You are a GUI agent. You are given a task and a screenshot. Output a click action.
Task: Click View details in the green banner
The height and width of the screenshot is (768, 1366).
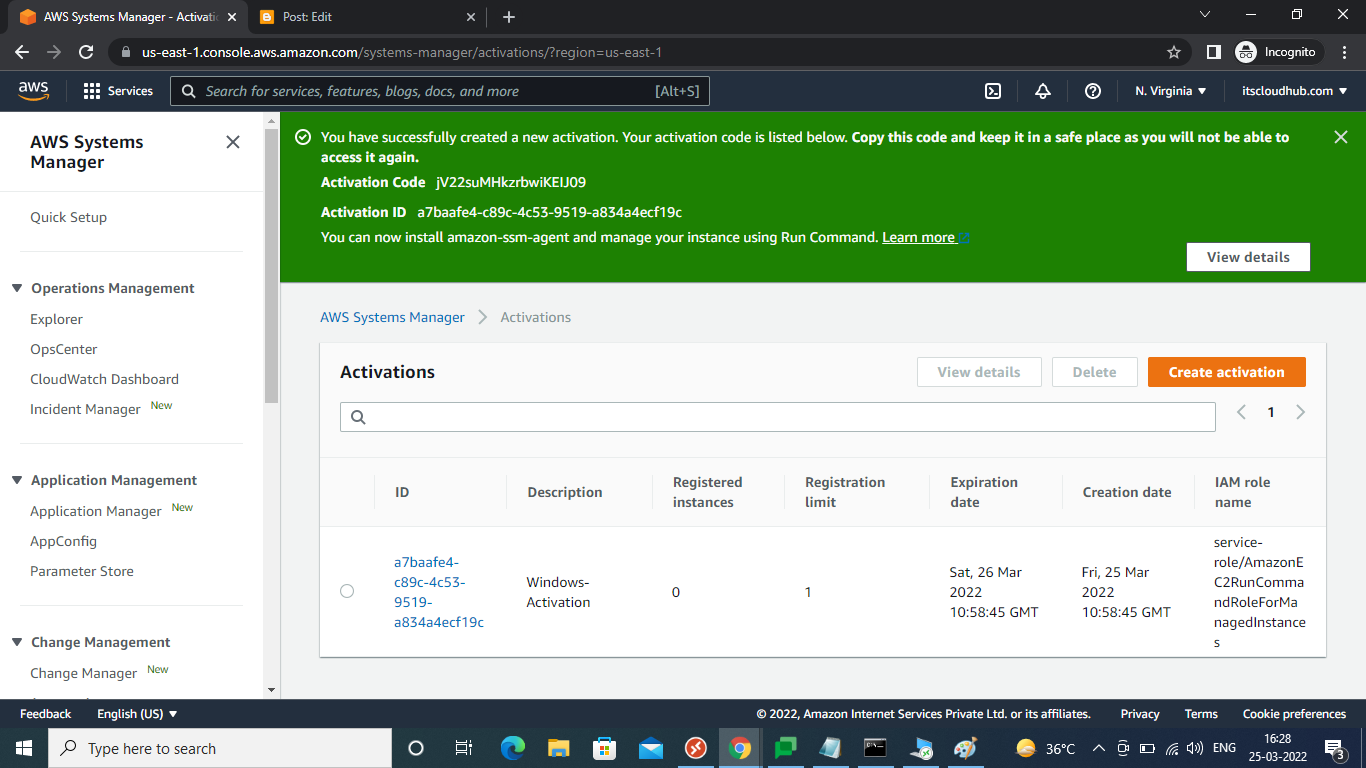(x=1248, y=257)
